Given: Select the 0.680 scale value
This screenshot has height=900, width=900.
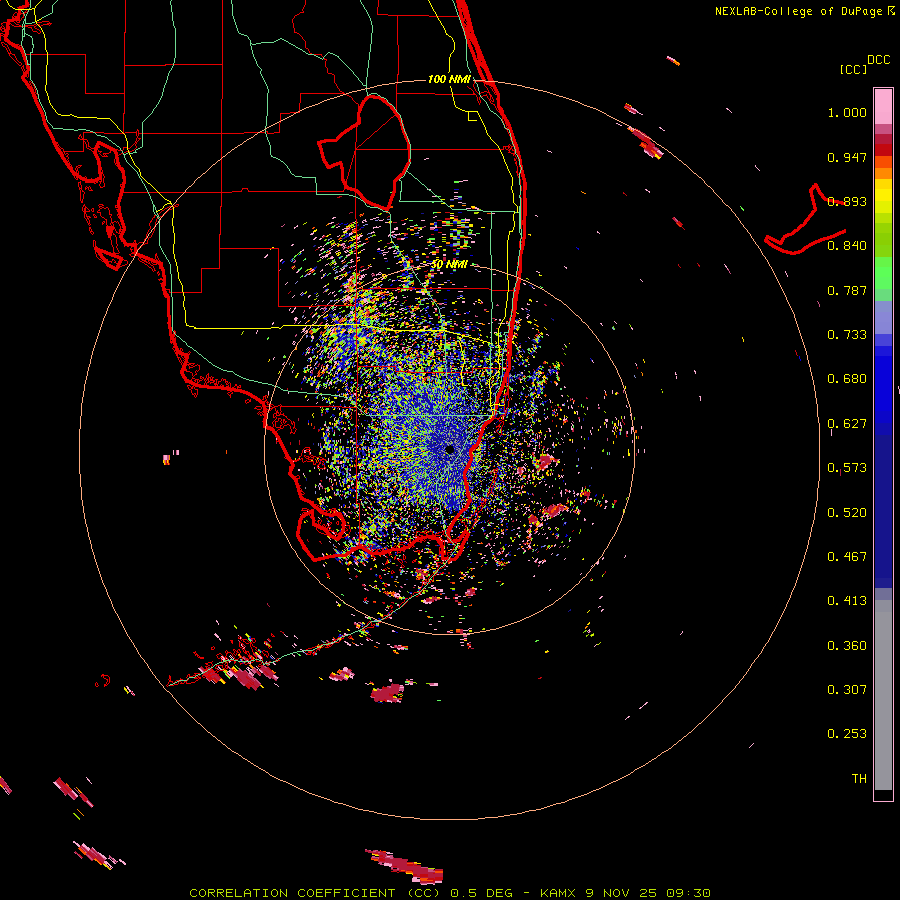Looking at the screenshot, I should pos(847,379).
